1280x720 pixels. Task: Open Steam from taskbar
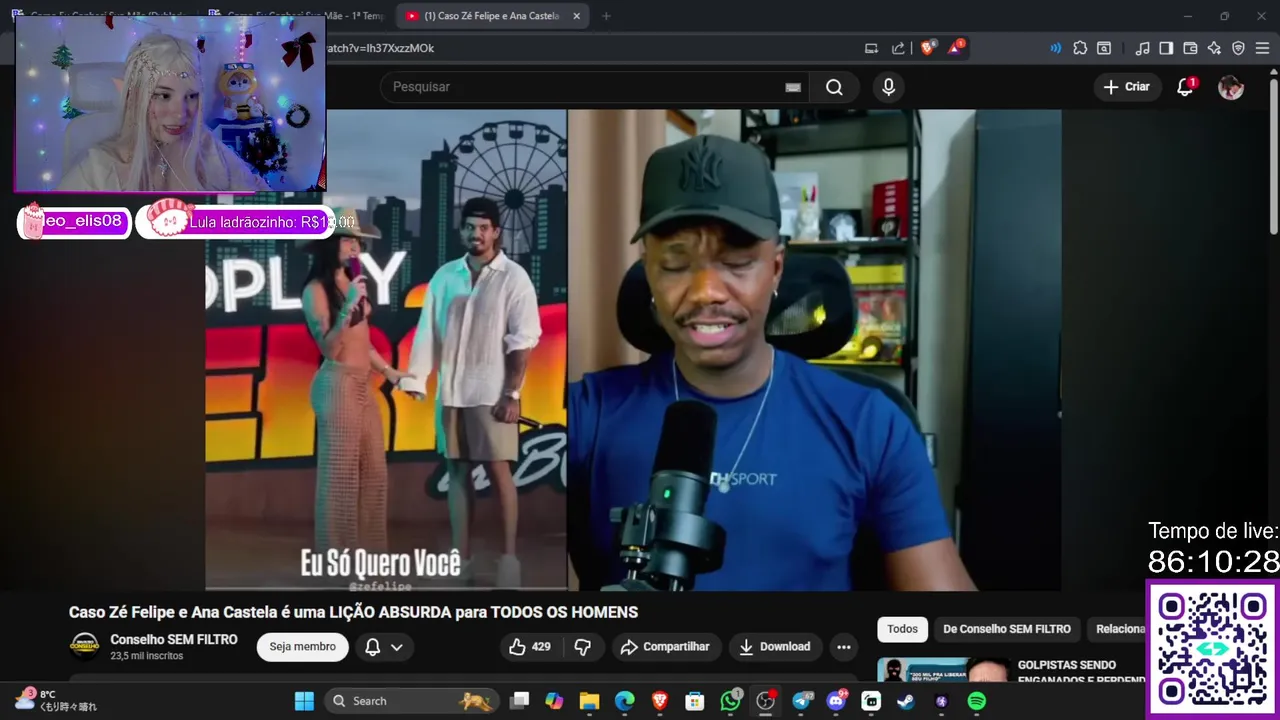pos(906,701)
